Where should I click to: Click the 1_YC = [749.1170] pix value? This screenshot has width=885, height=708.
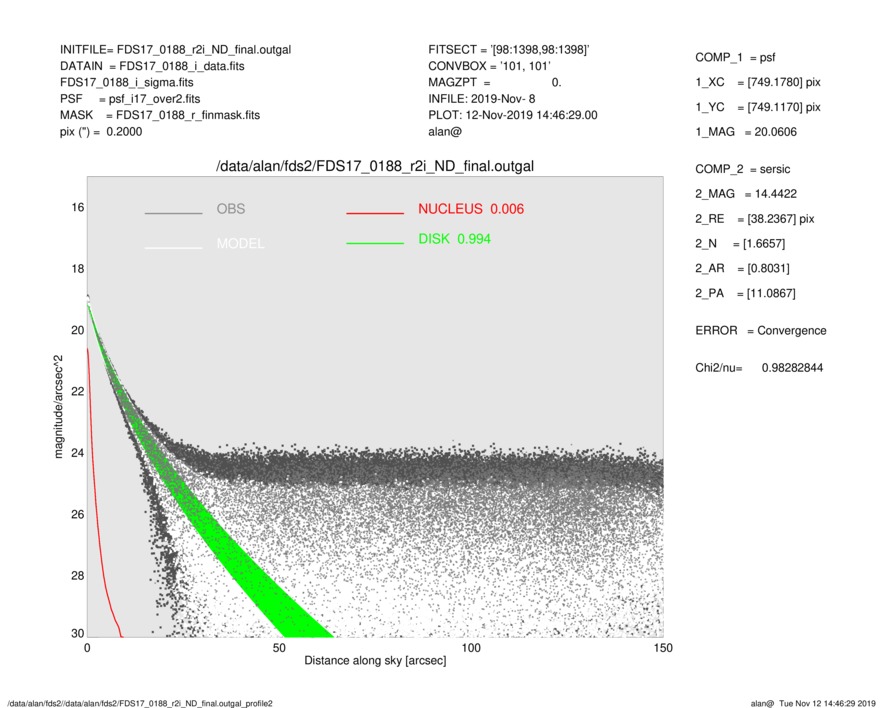(x=758, y=107)
